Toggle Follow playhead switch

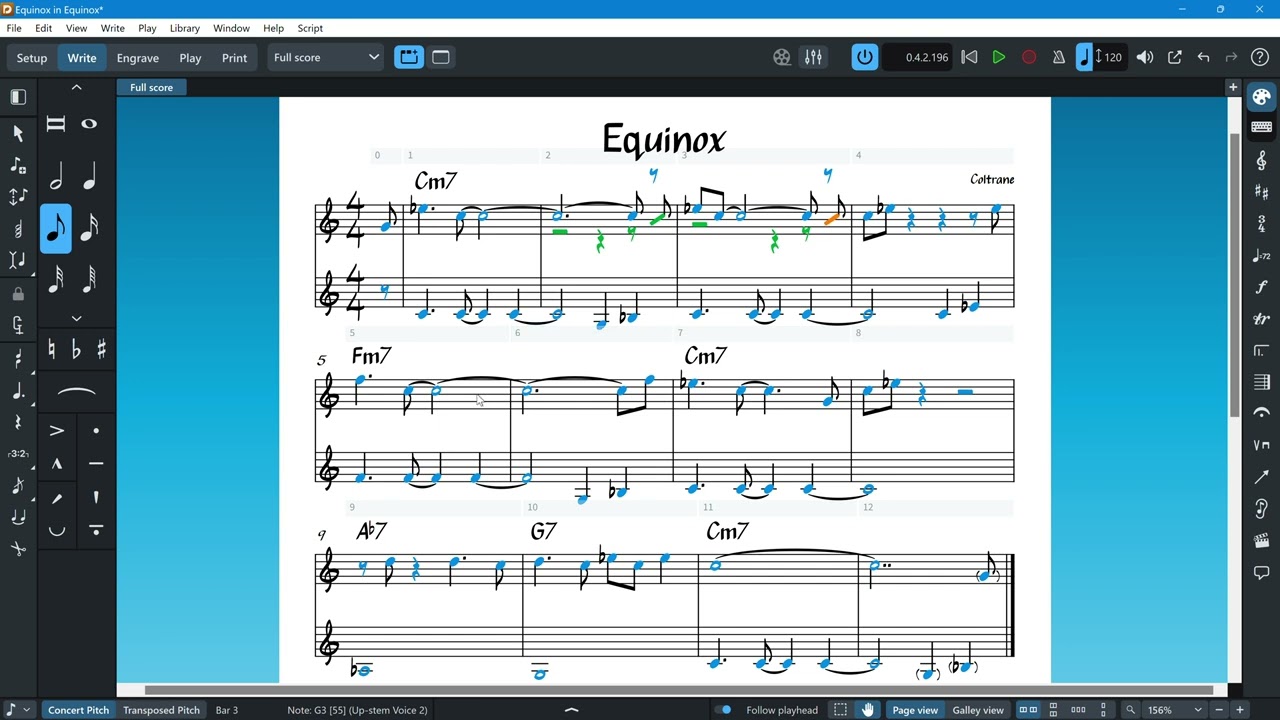coord(723,710)
